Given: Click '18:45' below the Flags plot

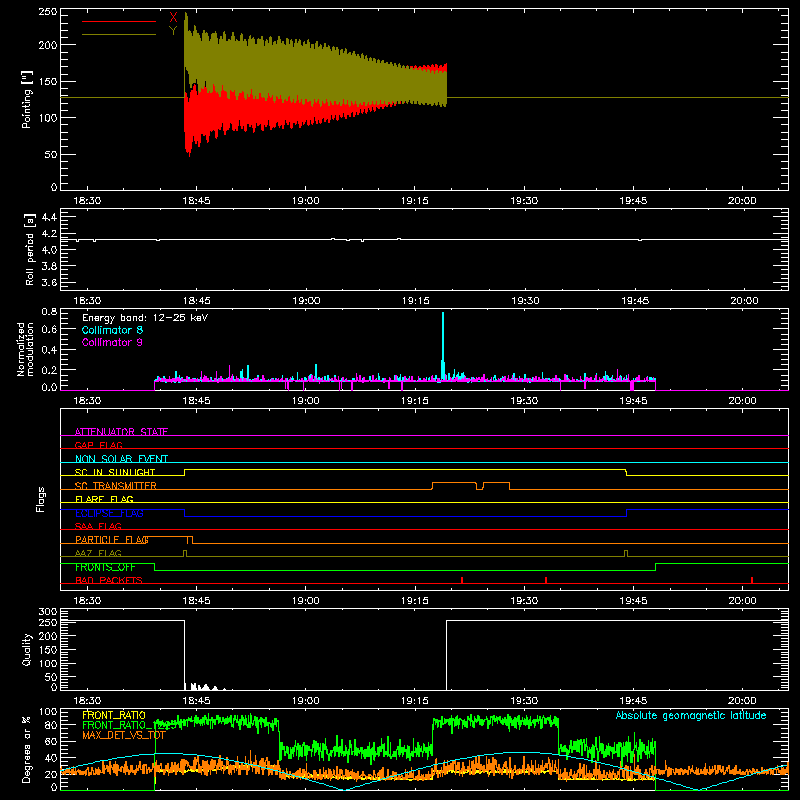Looking at the screenshot, I should click(x=196, y=601).
